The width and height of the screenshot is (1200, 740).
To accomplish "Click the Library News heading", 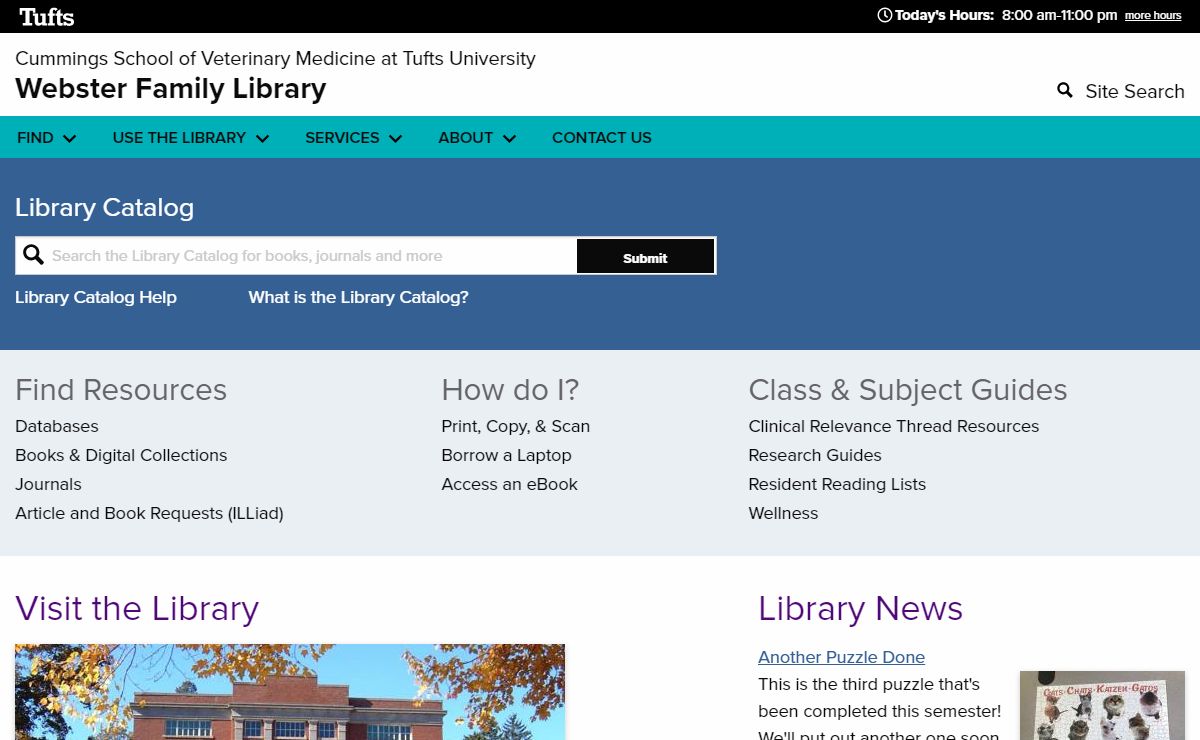I will 860,608.
